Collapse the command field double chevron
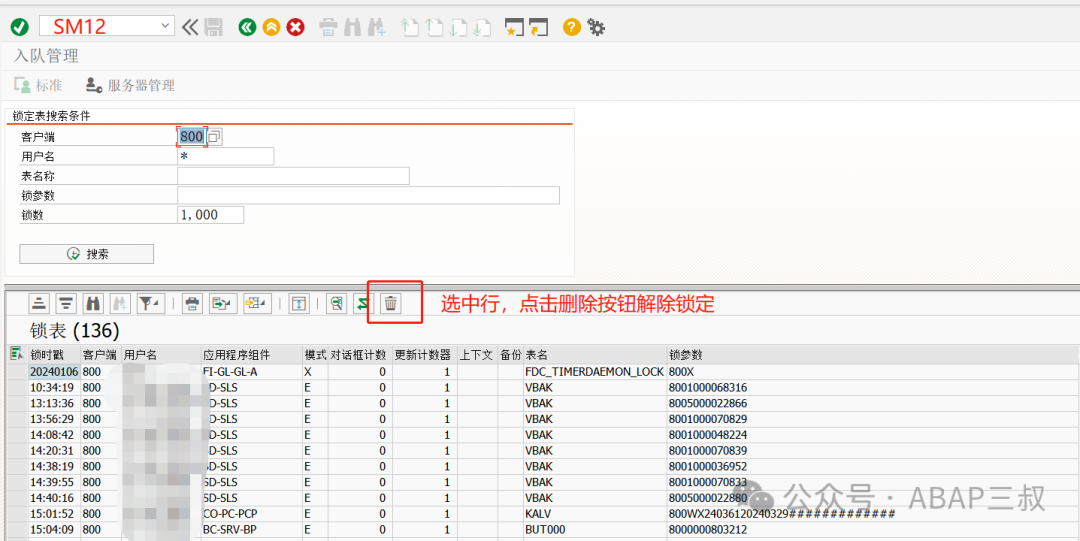The height and width of the screenshot is (541, 1080). coord(189,27)
